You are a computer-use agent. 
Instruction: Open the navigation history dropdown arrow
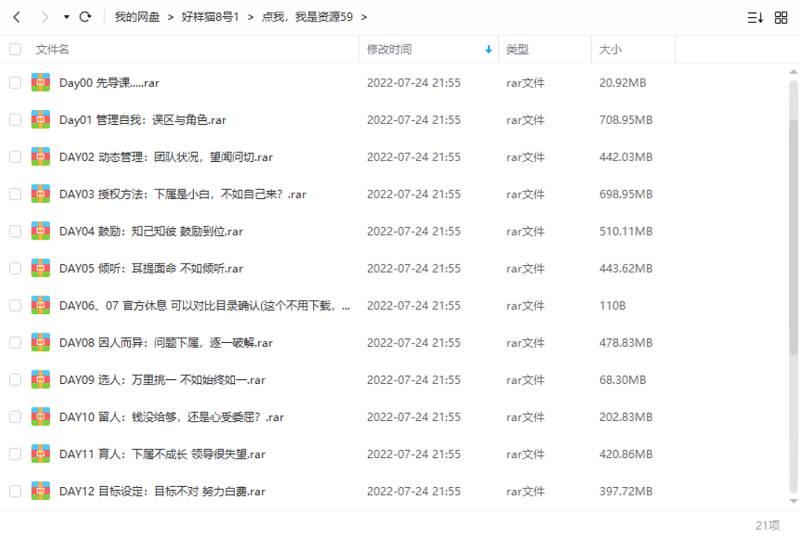click(66, 17)
